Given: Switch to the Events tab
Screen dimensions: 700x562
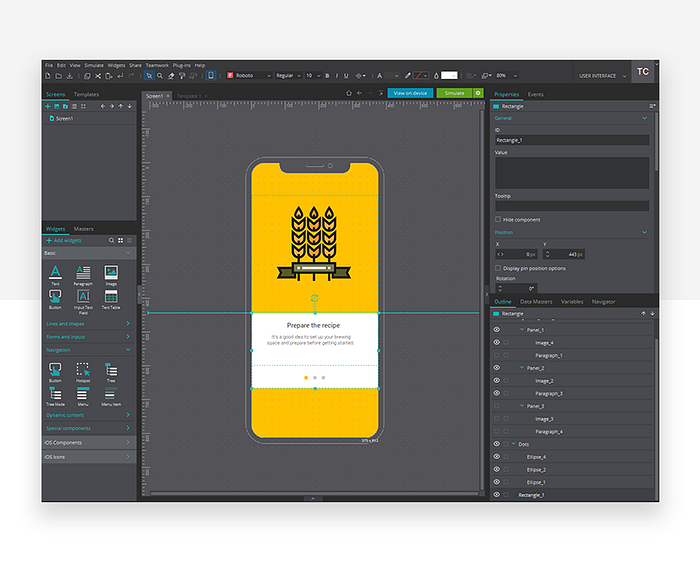Looking at the screenshot, I should [x=535, y=94].
